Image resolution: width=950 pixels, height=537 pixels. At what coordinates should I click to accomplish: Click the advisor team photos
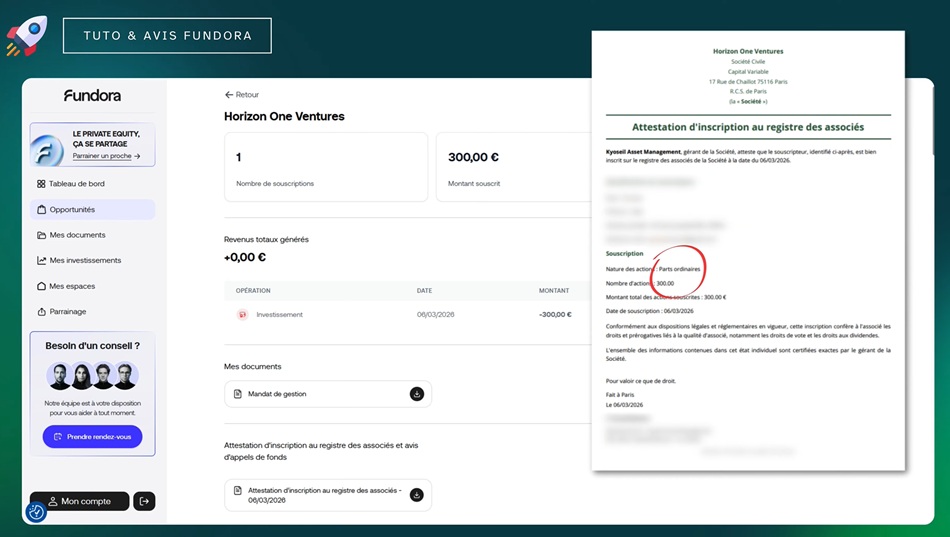coord(92,376)
